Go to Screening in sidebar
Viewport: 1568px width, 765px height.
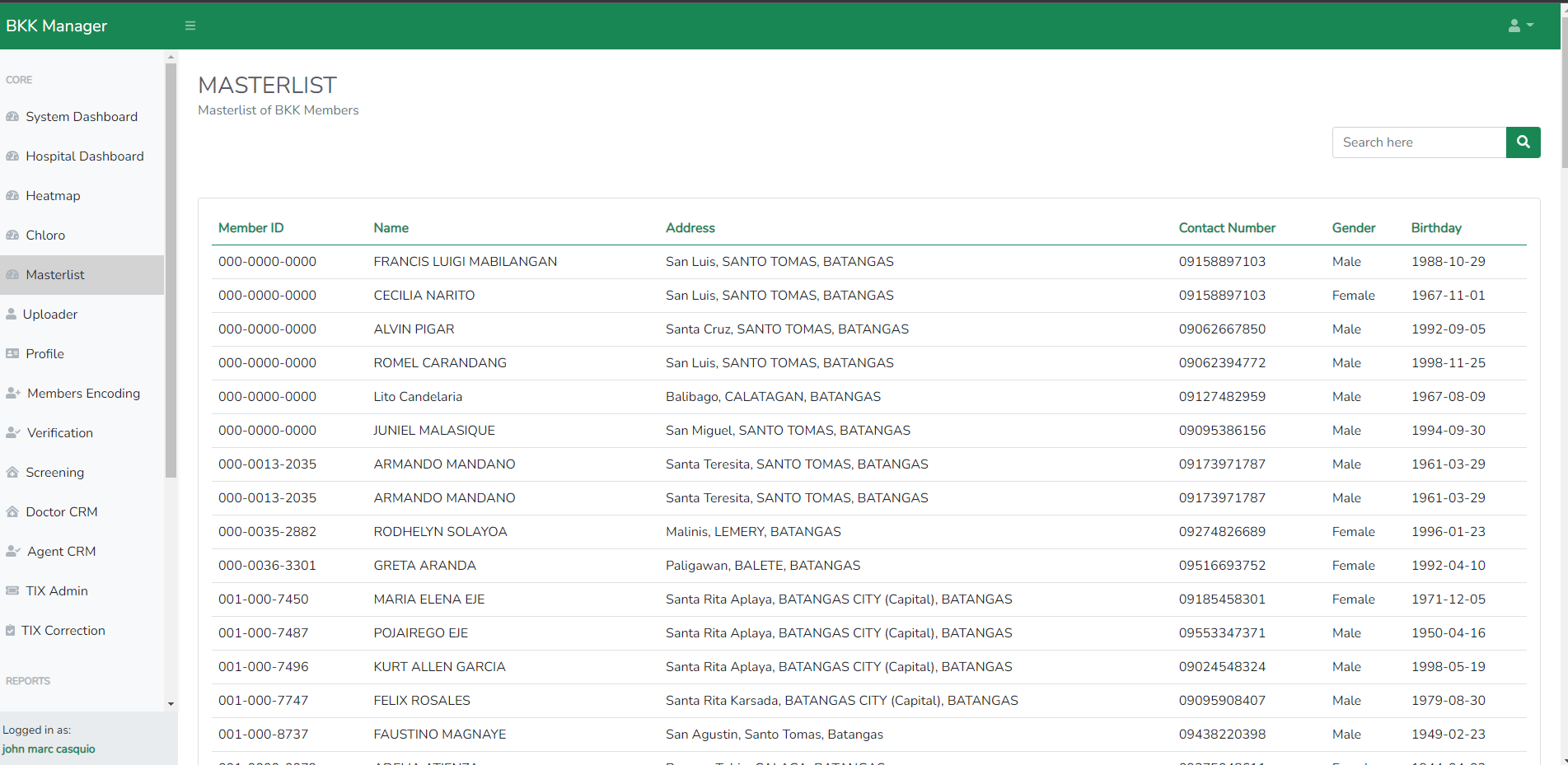pos(54,473)
